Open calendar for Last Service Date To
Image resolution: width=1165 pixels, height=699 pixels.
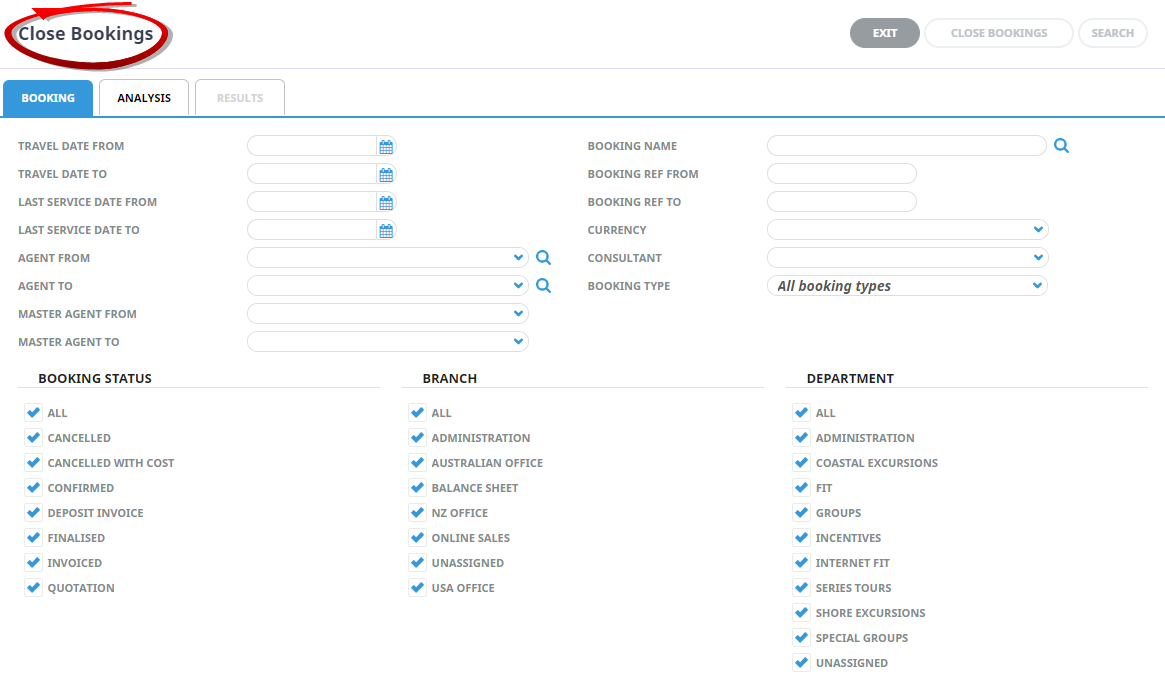pyautogui.click(x=386, y=230)
